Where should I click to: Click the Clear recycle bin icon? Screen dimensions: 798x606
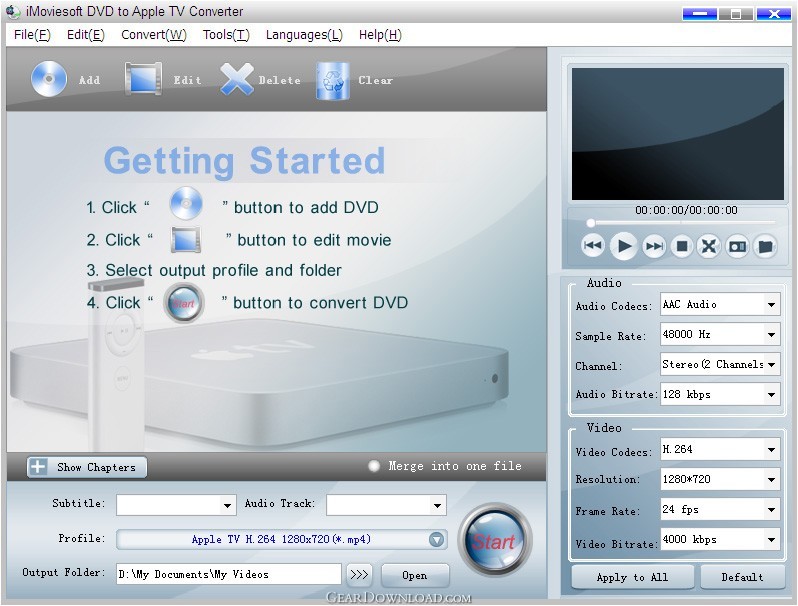[x=333, y=80]
